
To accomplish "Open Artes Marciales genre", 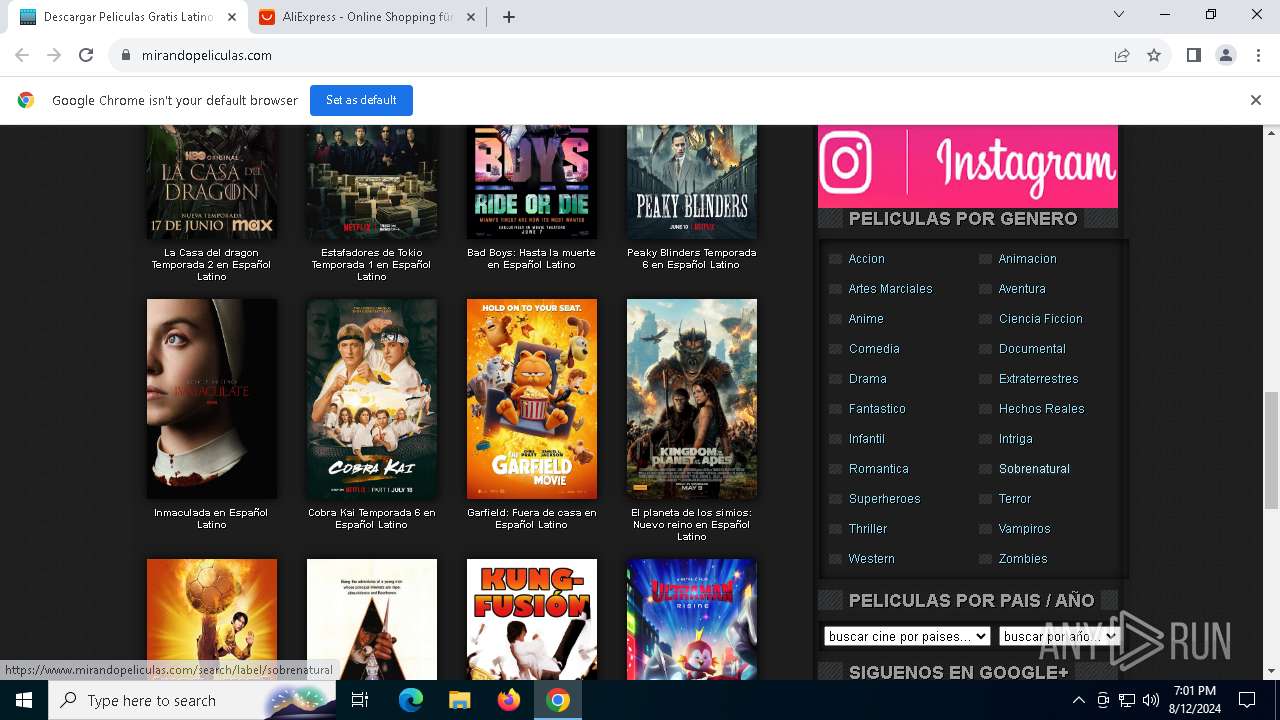I will click(890, 289).
